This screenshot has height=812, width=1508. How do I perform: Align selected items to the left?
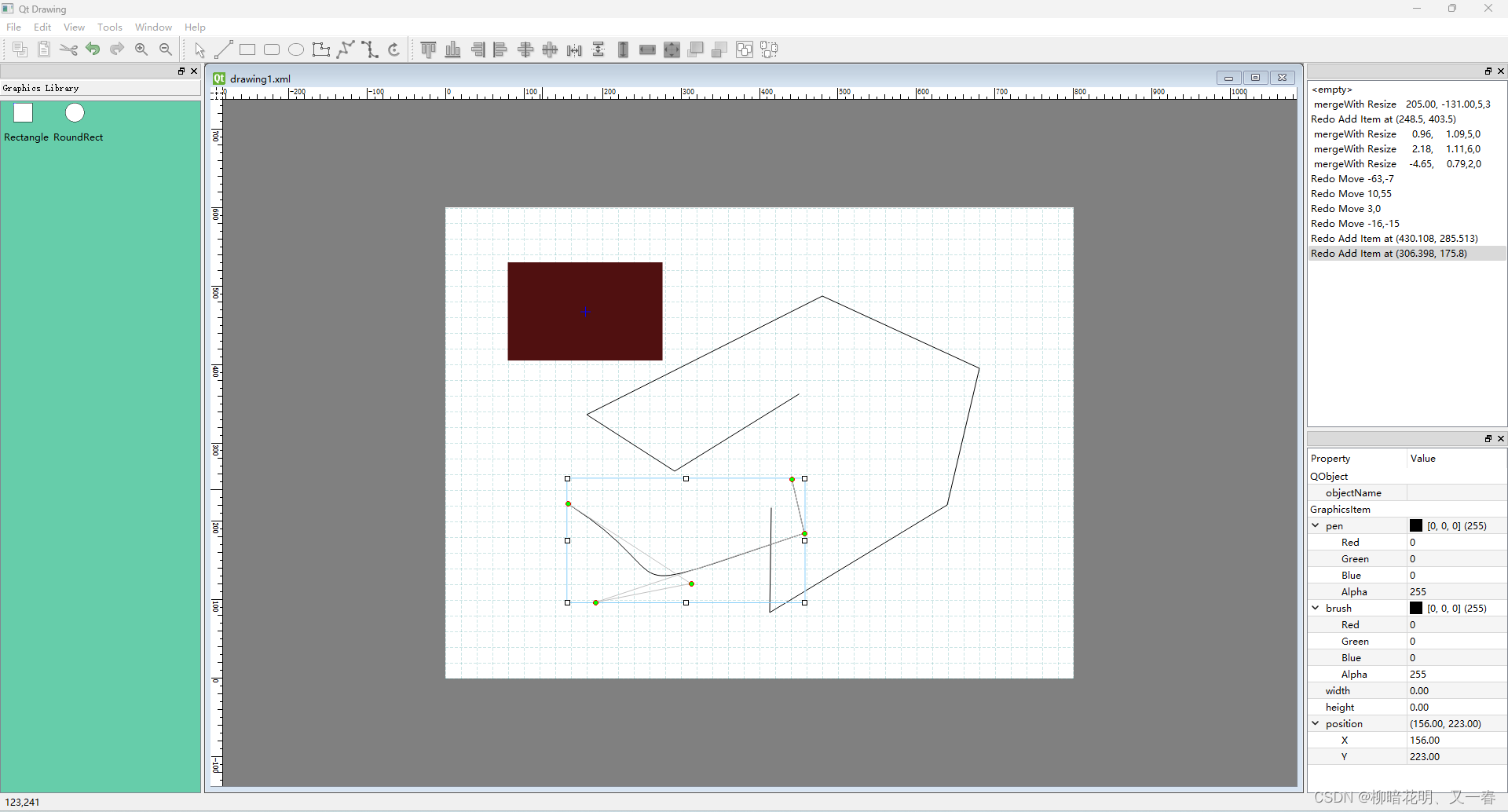click(x=500, y=49)
